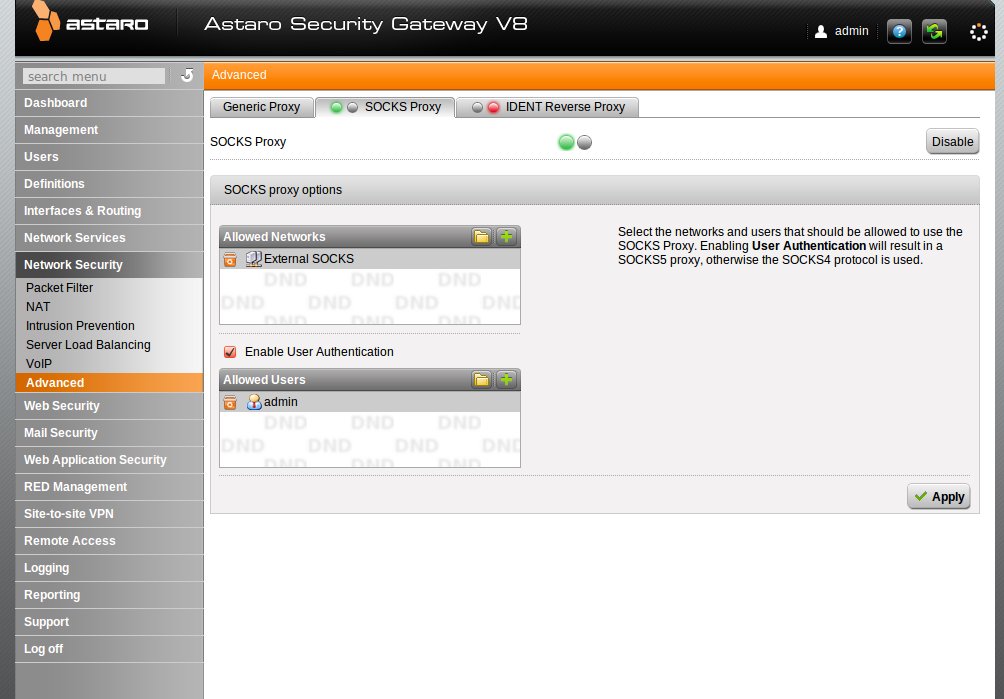The width and height of the screenshot is (1004, 699).
Task: Expand the Web Security menu
Action: coord(109,406)
